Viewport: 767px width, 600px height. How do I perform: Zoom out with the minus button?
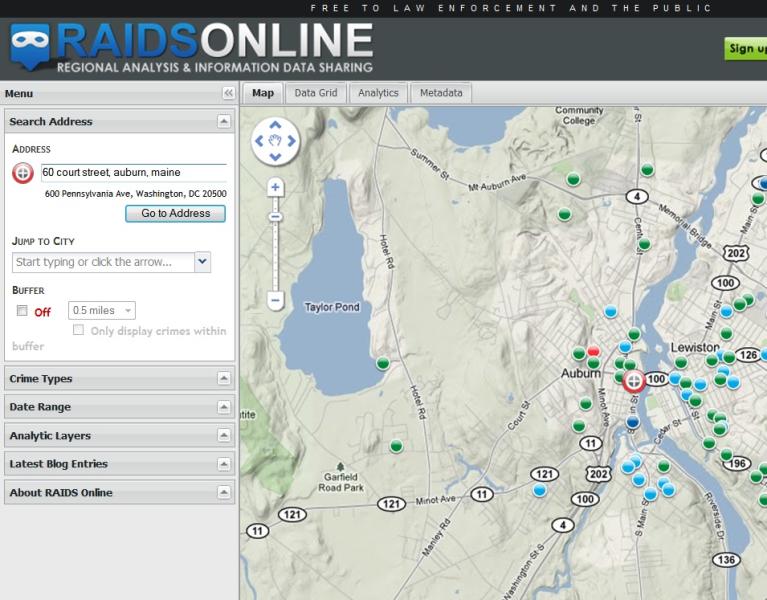point(275,300)
